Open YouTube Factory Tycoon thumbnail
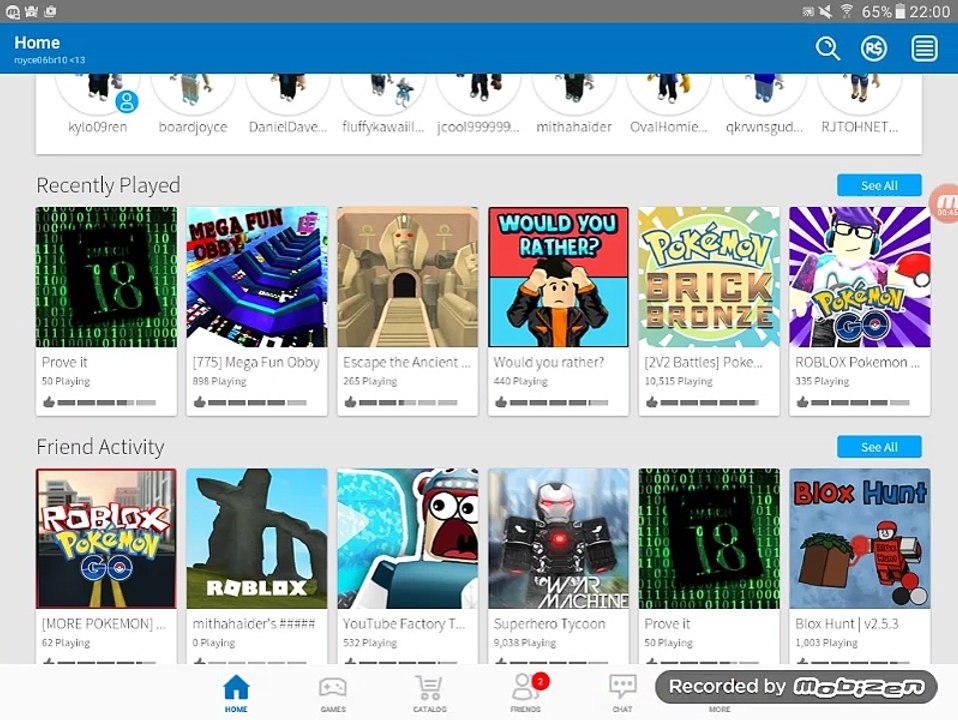 pyautogui.click(x=408, y=538)
